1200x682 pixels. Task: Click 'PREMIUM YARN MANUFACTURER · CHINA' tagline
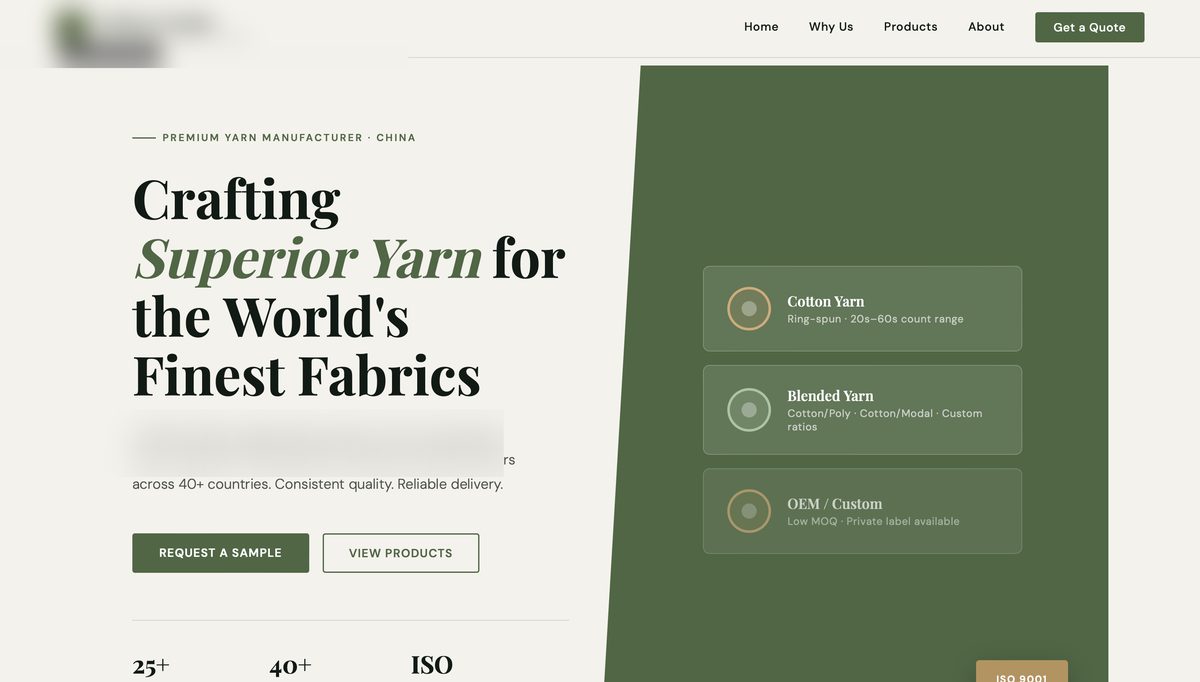tap(289, 138)
